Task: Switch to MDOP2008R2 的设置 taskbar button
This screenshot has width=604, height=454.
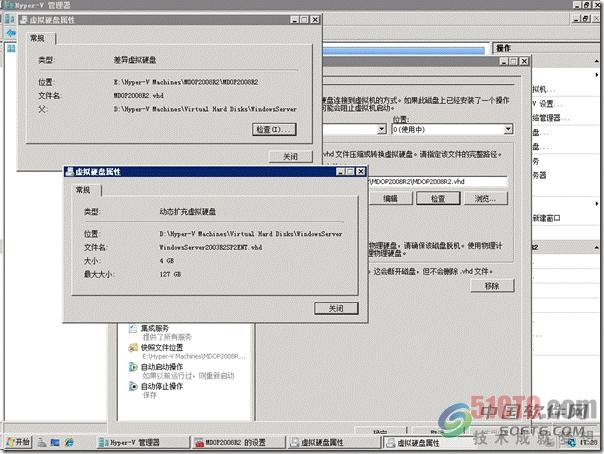Action: tap(238, 443)
